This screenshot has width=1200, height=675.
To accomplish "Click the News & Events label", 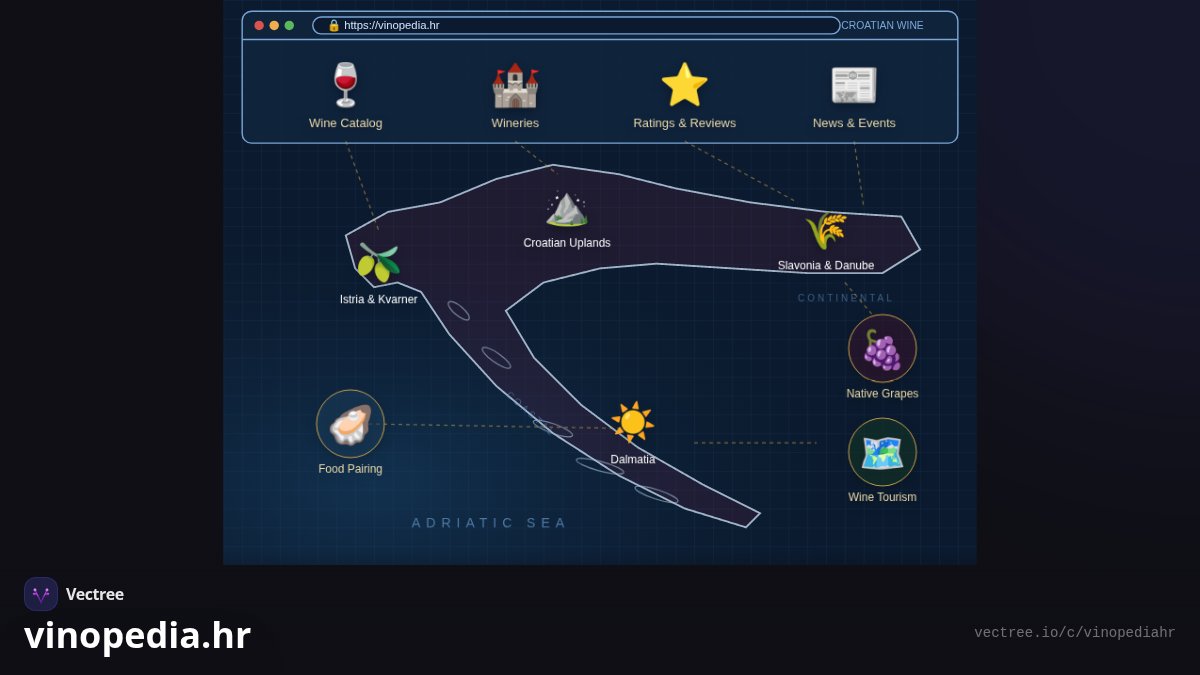I will [x=854, y=123].
